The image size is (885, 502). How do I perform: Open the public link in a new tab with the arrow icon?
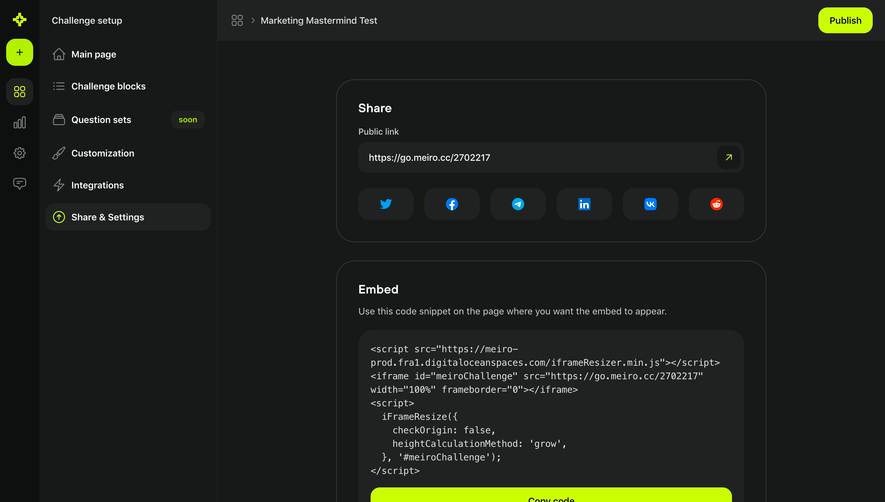click(729, 158)
